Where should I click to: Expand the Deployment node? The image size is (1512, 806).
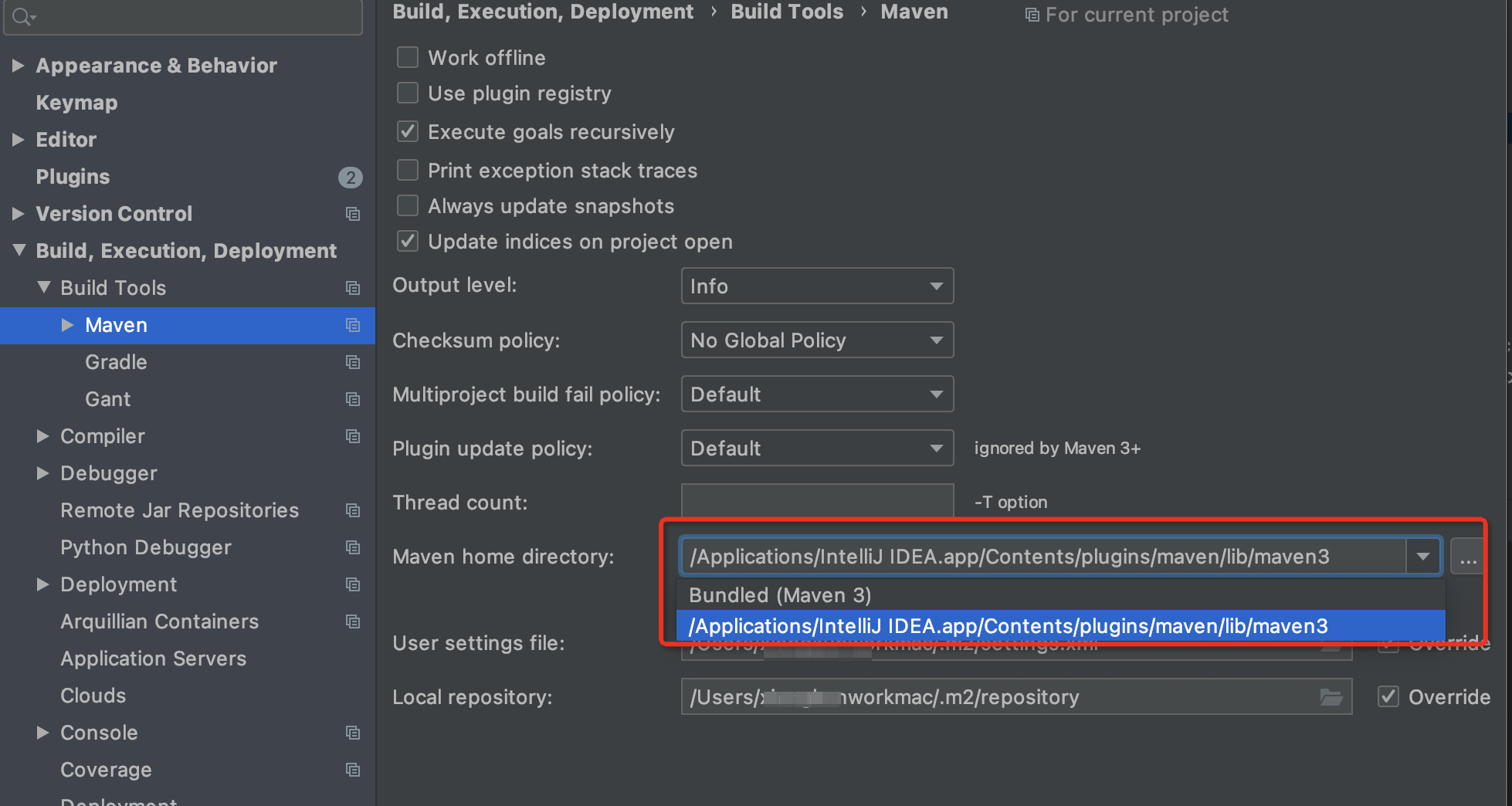43,584
